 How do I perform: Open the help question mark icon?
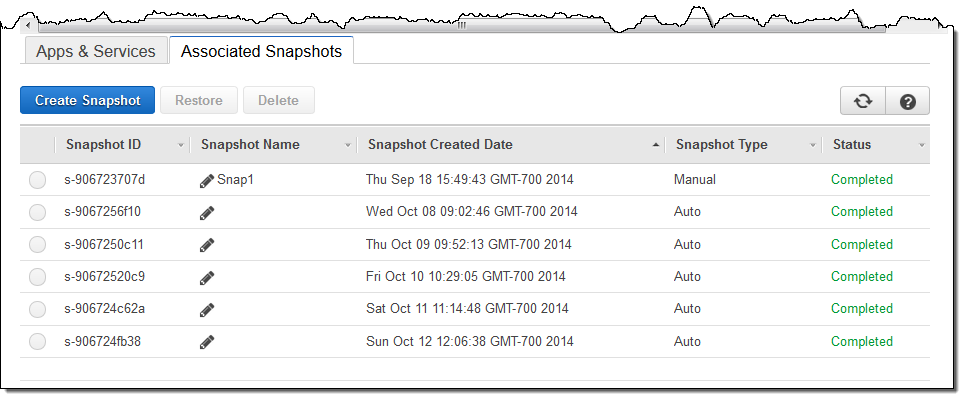(x=907, y=101)
